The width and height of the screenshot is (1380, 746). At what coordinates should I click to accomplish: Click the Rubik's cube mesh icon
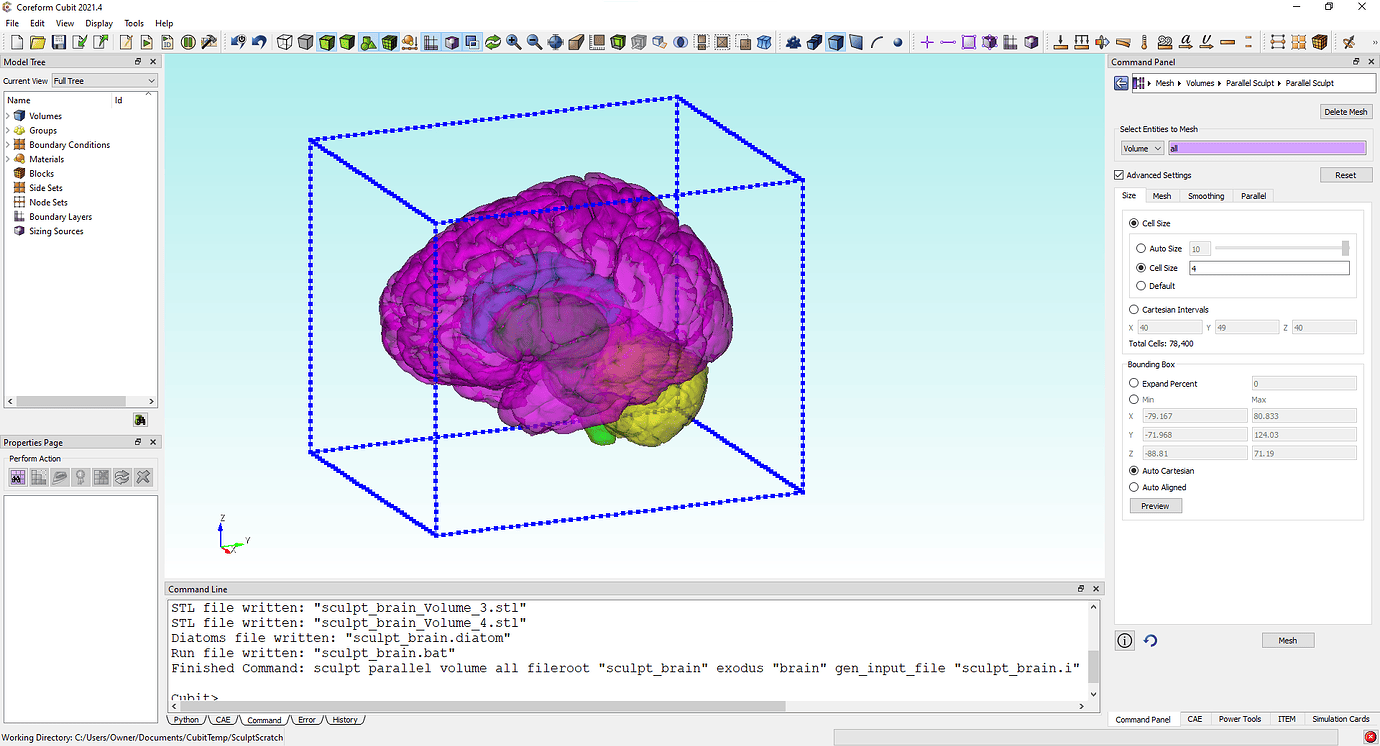click(x=1319, y=42)
